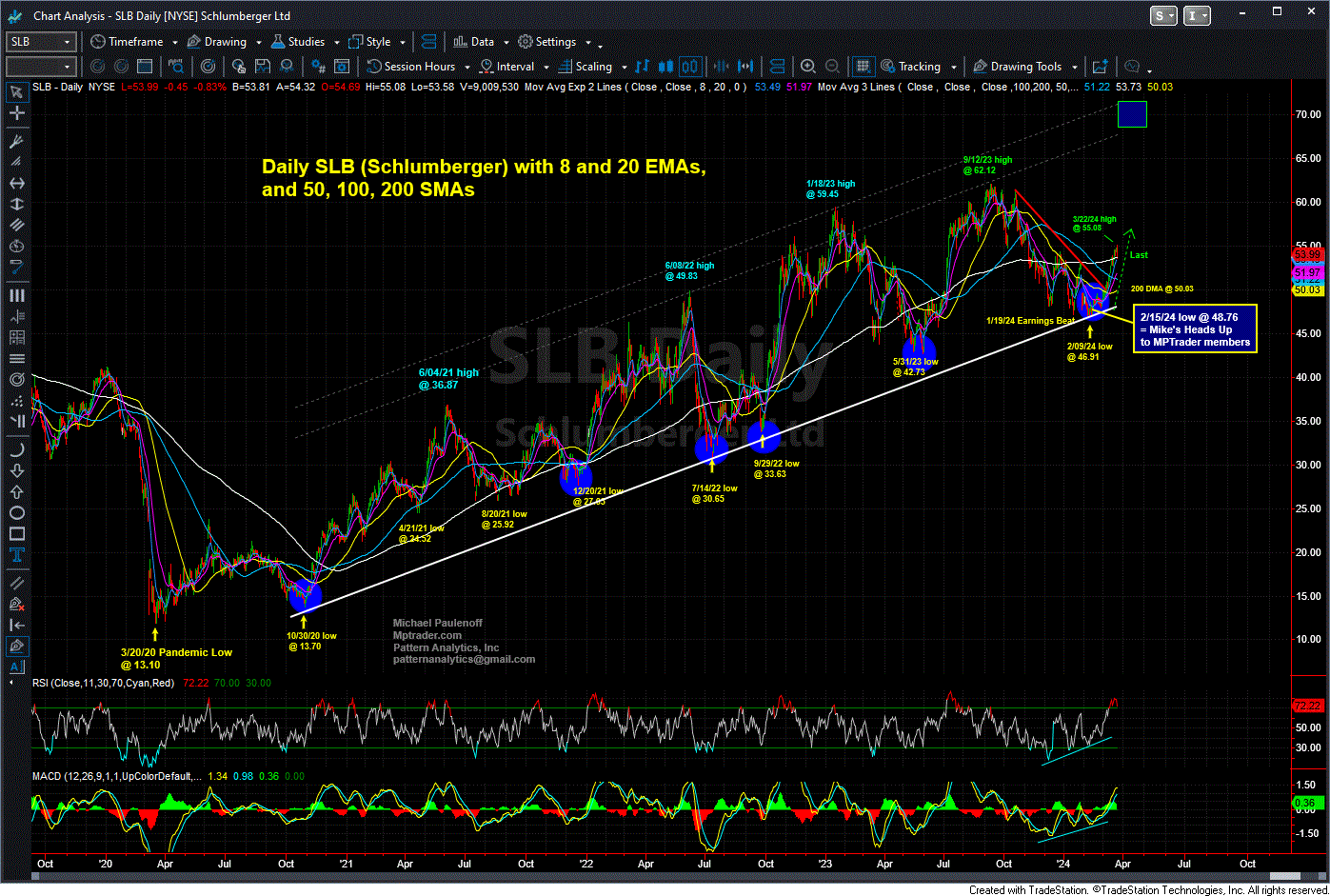
Task: Expand the Session Hours dropdown arrow
Action: (466, 68)
